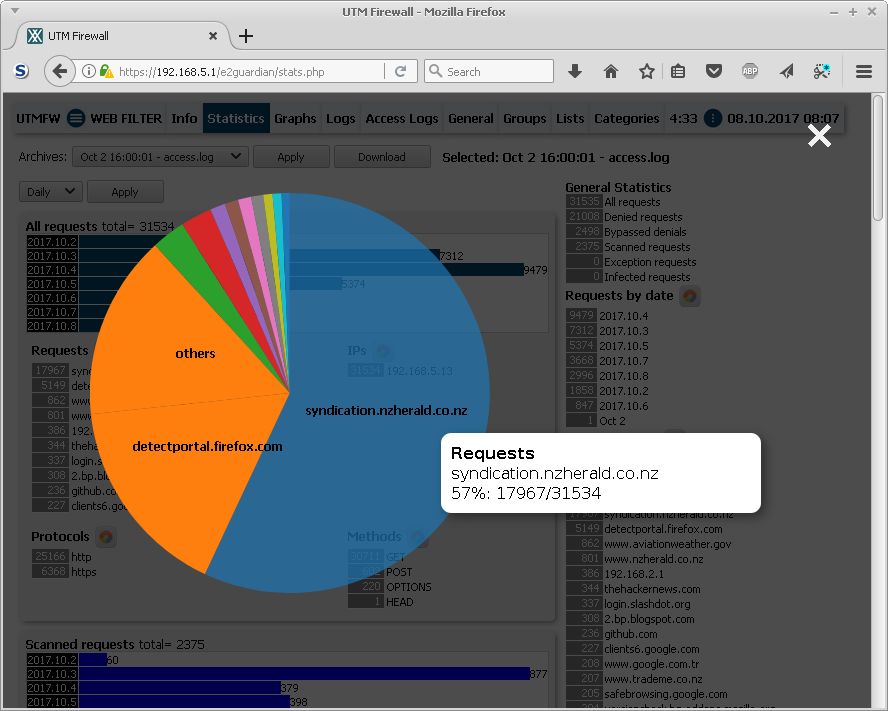Screen dimensions: 888x711
Task: Click Apply next to Archives dropdown
Action: [x=291, y=157]
